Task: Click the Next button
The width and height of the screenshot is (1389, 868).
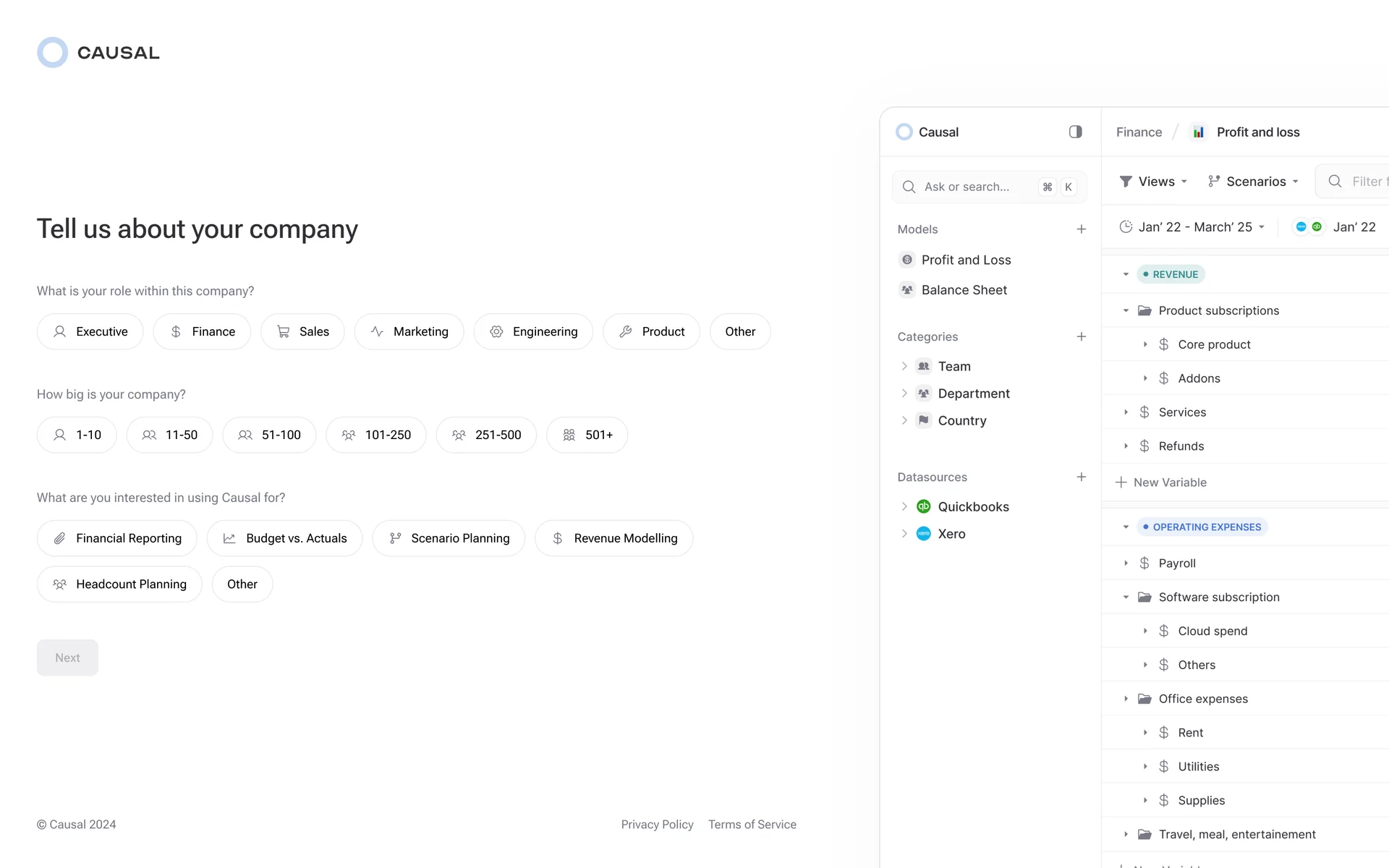Action: [67, 658]
